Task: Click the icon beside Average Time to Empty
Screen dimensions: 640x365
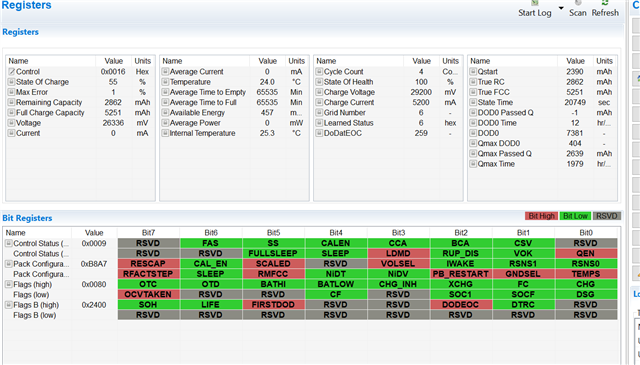Action: (165, 92)
